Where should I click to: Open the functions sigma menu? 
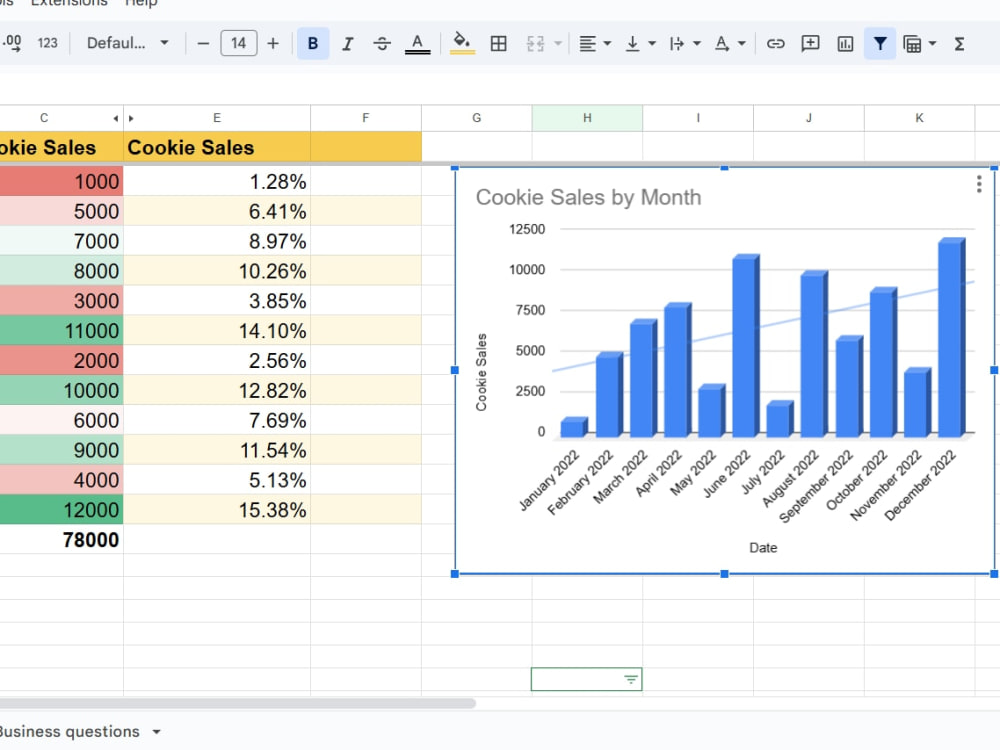click(959, 43)
